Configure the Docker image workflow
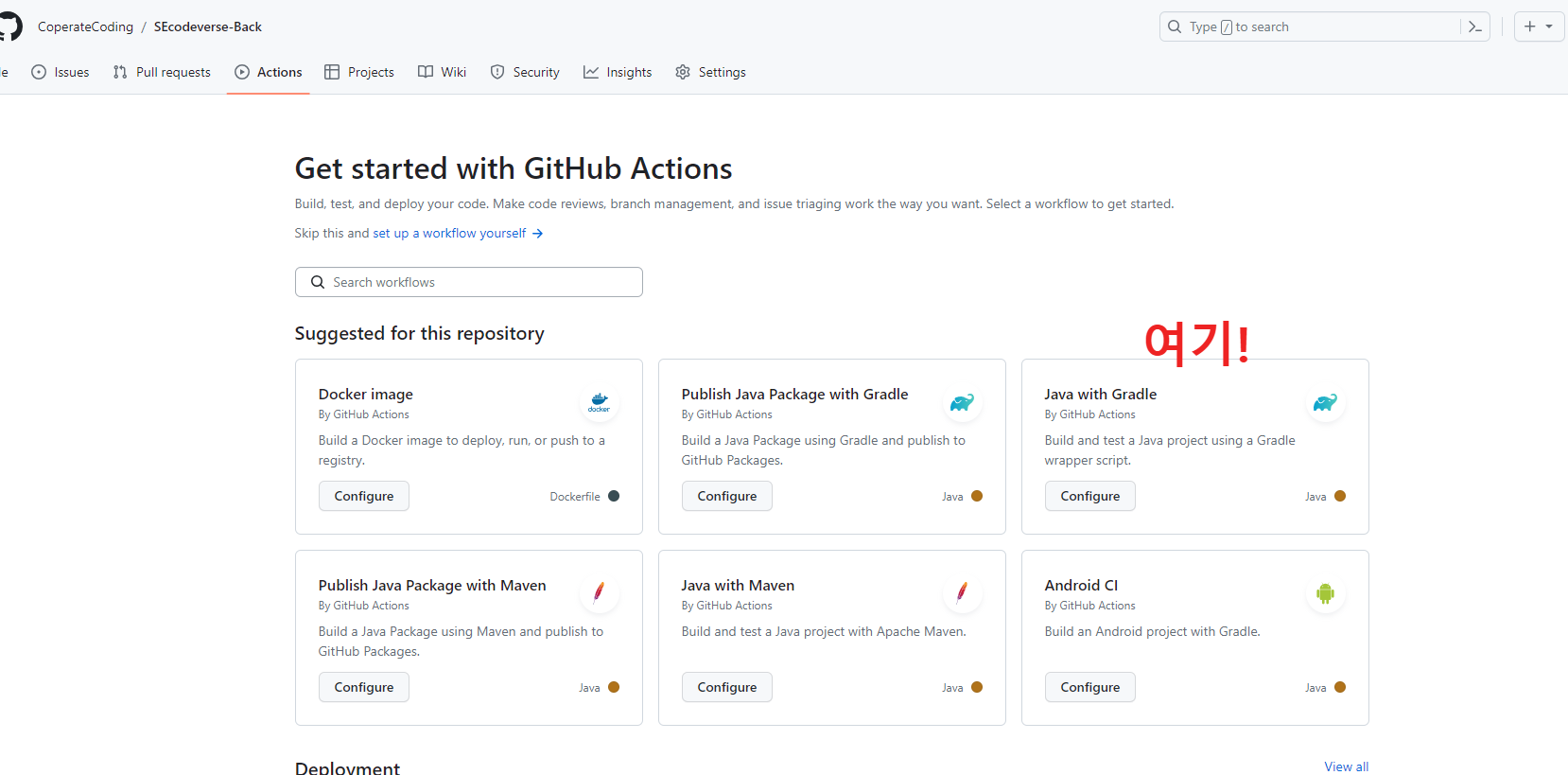The image size is (1568, 775). point(363,496)
